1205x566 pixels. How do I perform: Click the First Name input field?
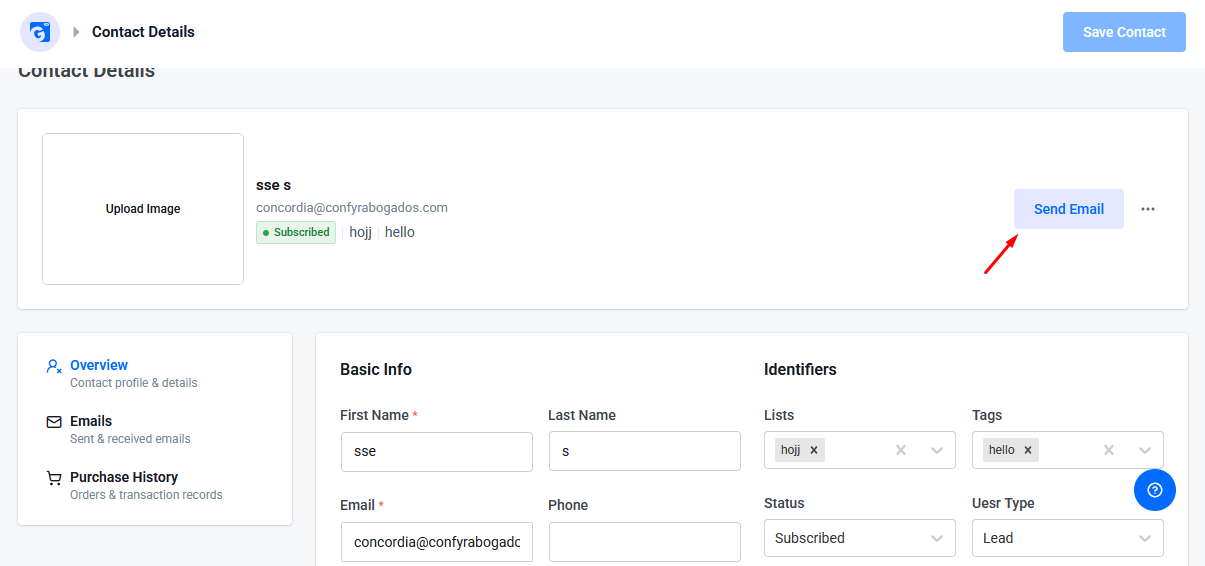point(437,451)
